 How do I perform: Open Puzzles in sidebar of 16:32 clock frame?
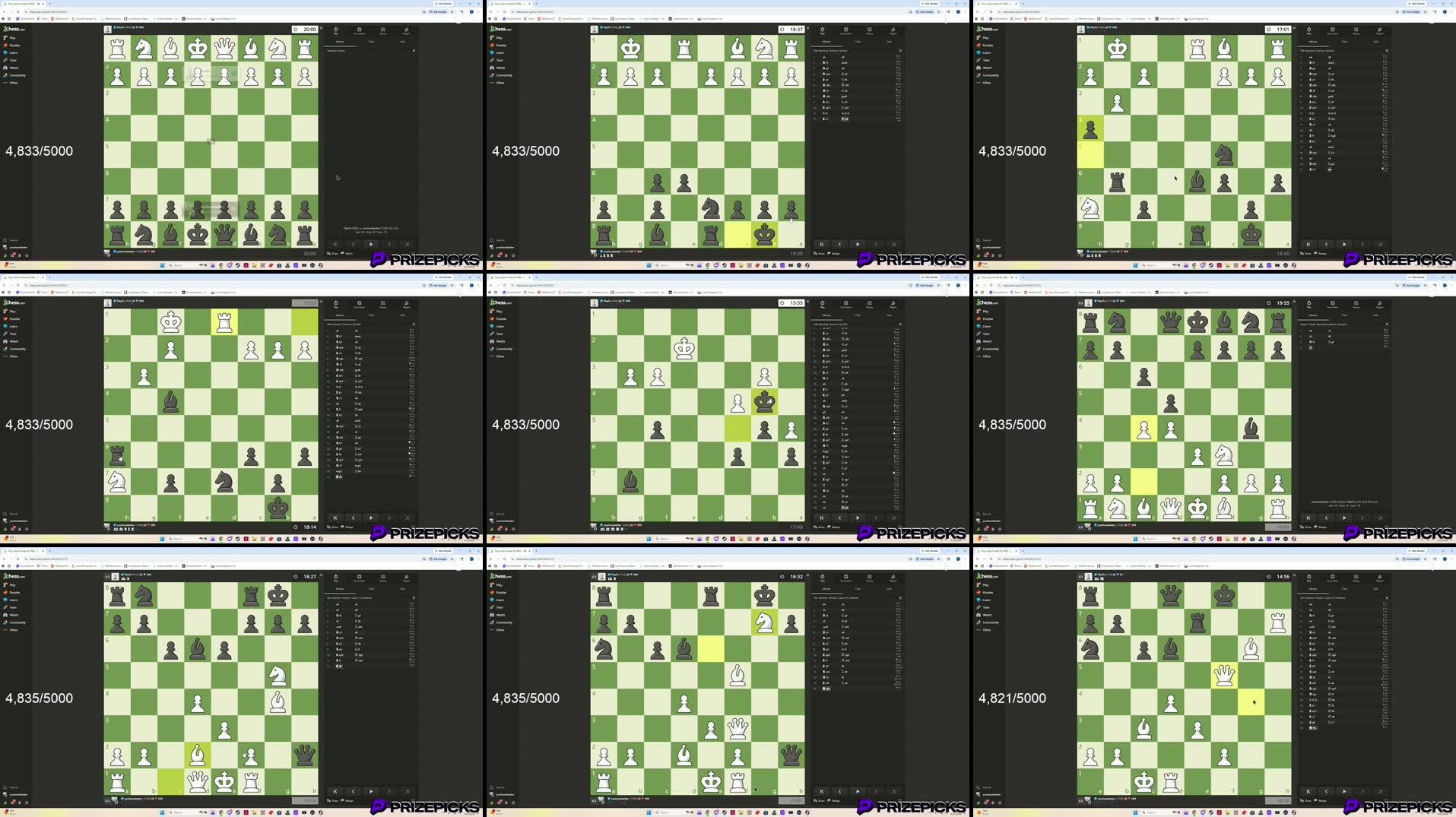pos(498,592)
